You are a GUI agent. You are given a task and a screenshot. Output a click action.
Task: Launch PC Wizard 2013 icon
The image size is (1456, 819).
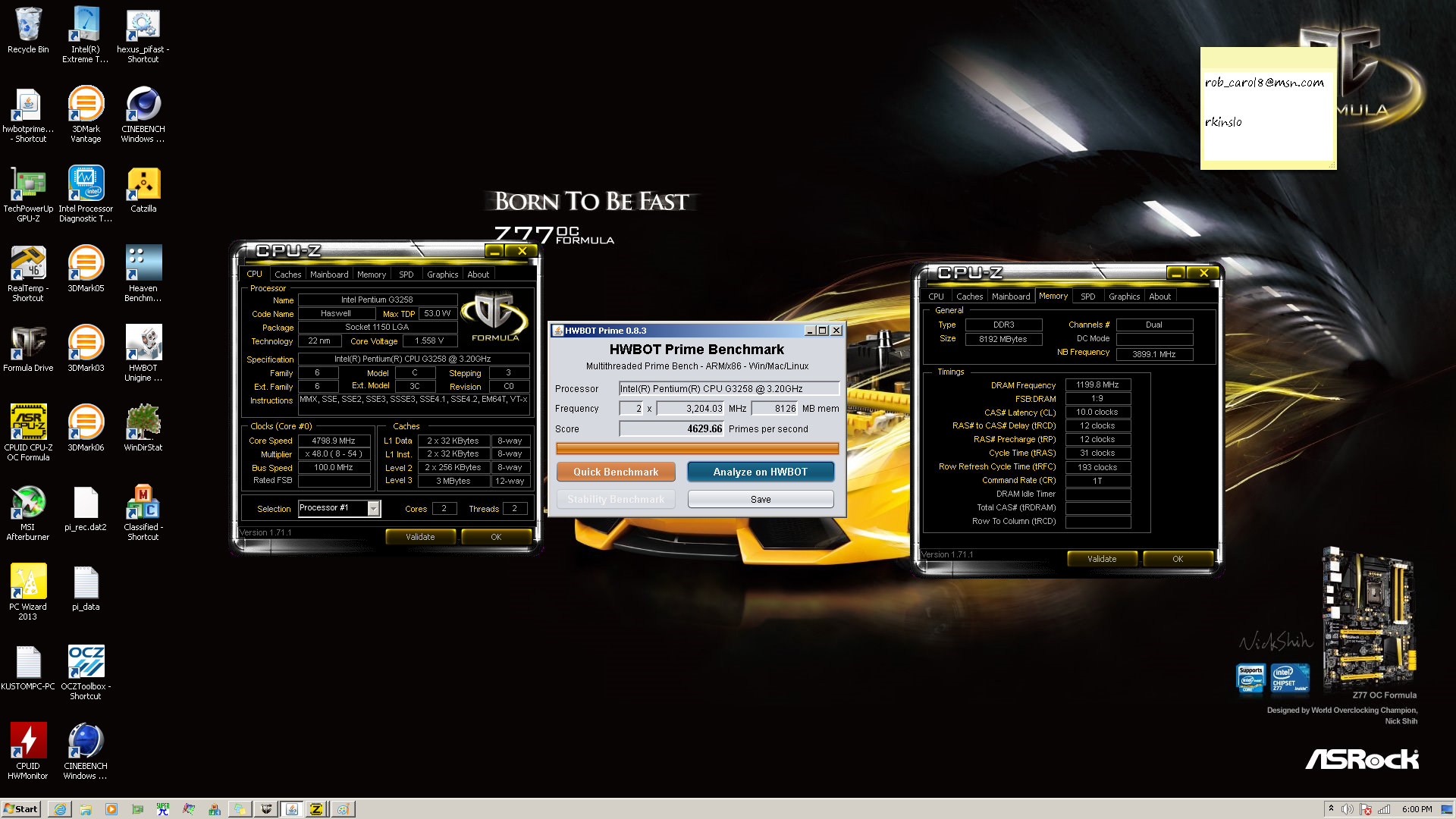click(28, 592)
